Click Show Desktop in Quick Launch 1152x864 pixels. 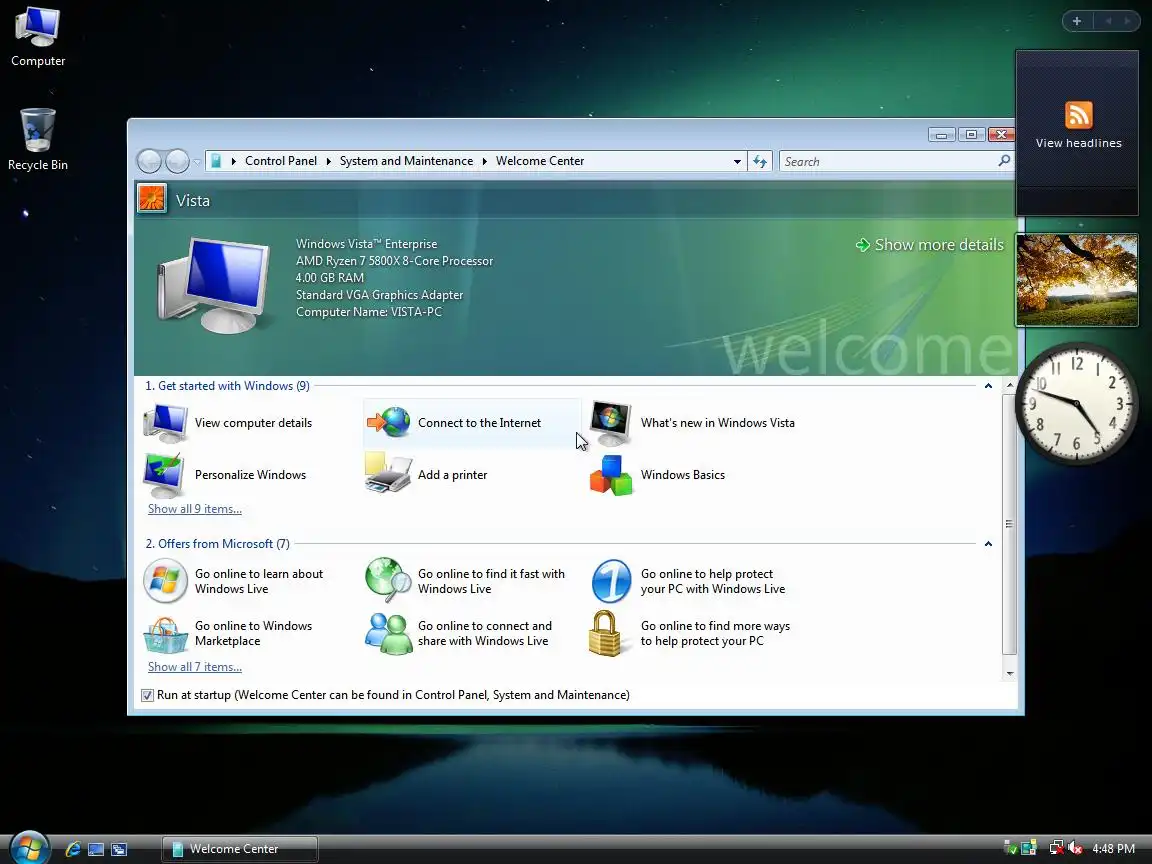(96, 849)
